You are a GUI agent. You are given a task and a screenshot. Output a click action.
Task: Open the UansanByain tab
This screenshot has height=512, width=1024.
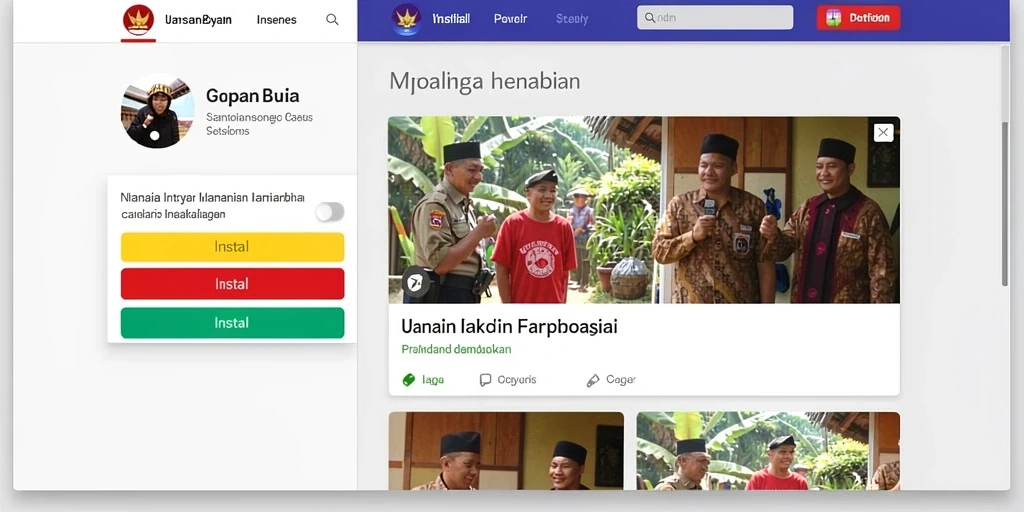tap(198, 20)
